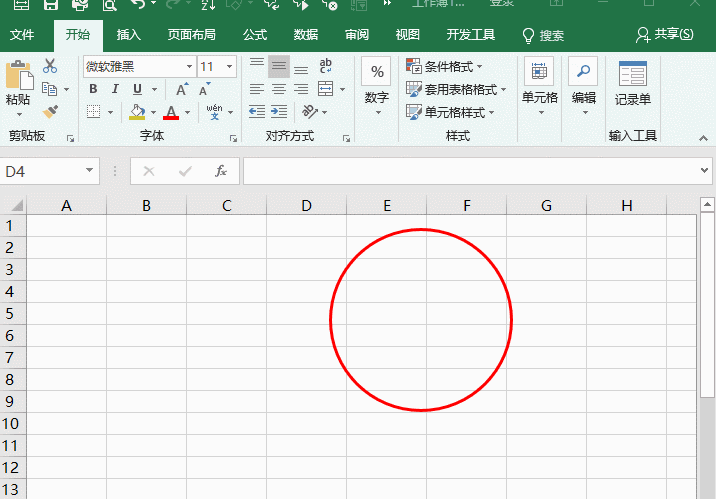
Task: Open the 公式 ribbon tab
Action: click(x=255, y=35)
